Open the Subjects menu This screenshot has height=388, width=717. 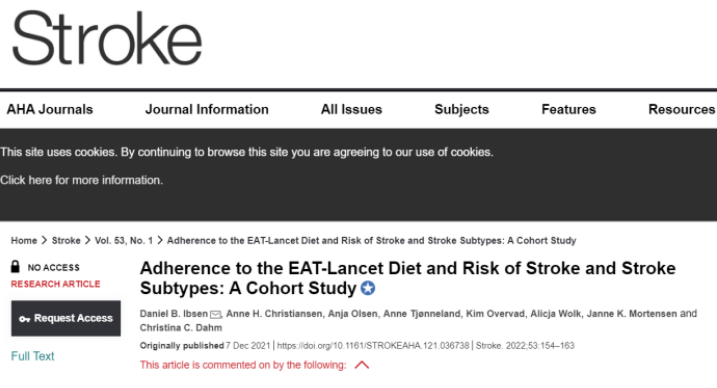coord(461,109)
